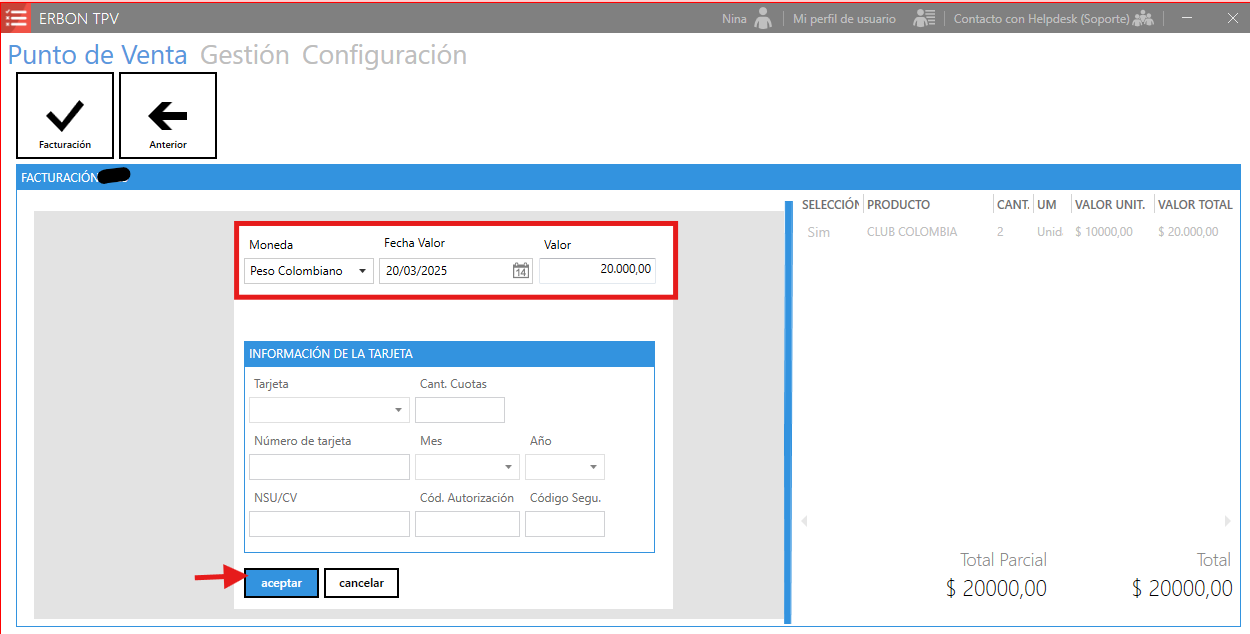Click the Anterior back arrow icon

(x=168, y=116)
